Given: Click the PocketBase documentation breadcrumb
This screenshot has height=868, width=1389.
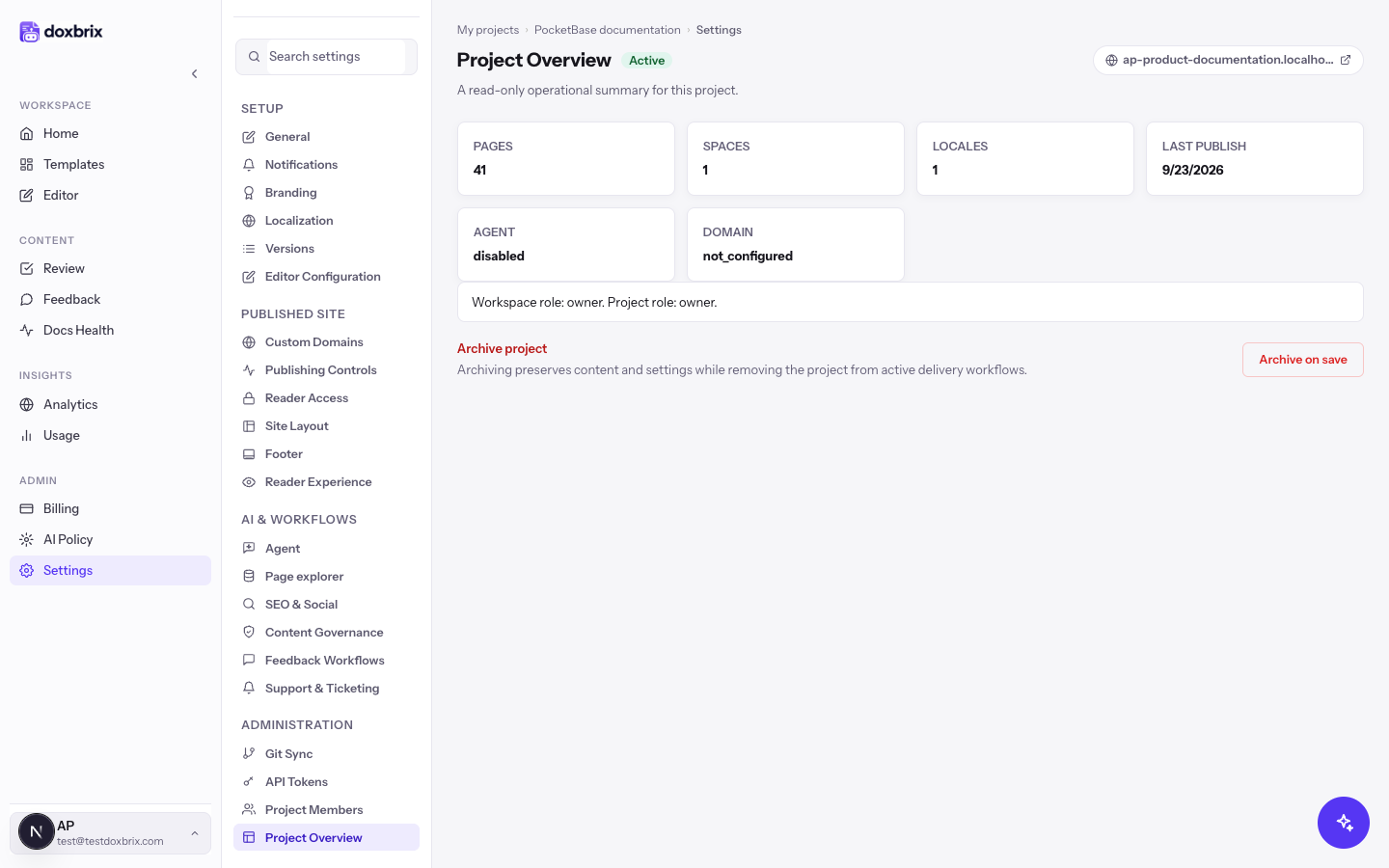Looking at the screenshot, I should 608,30.
